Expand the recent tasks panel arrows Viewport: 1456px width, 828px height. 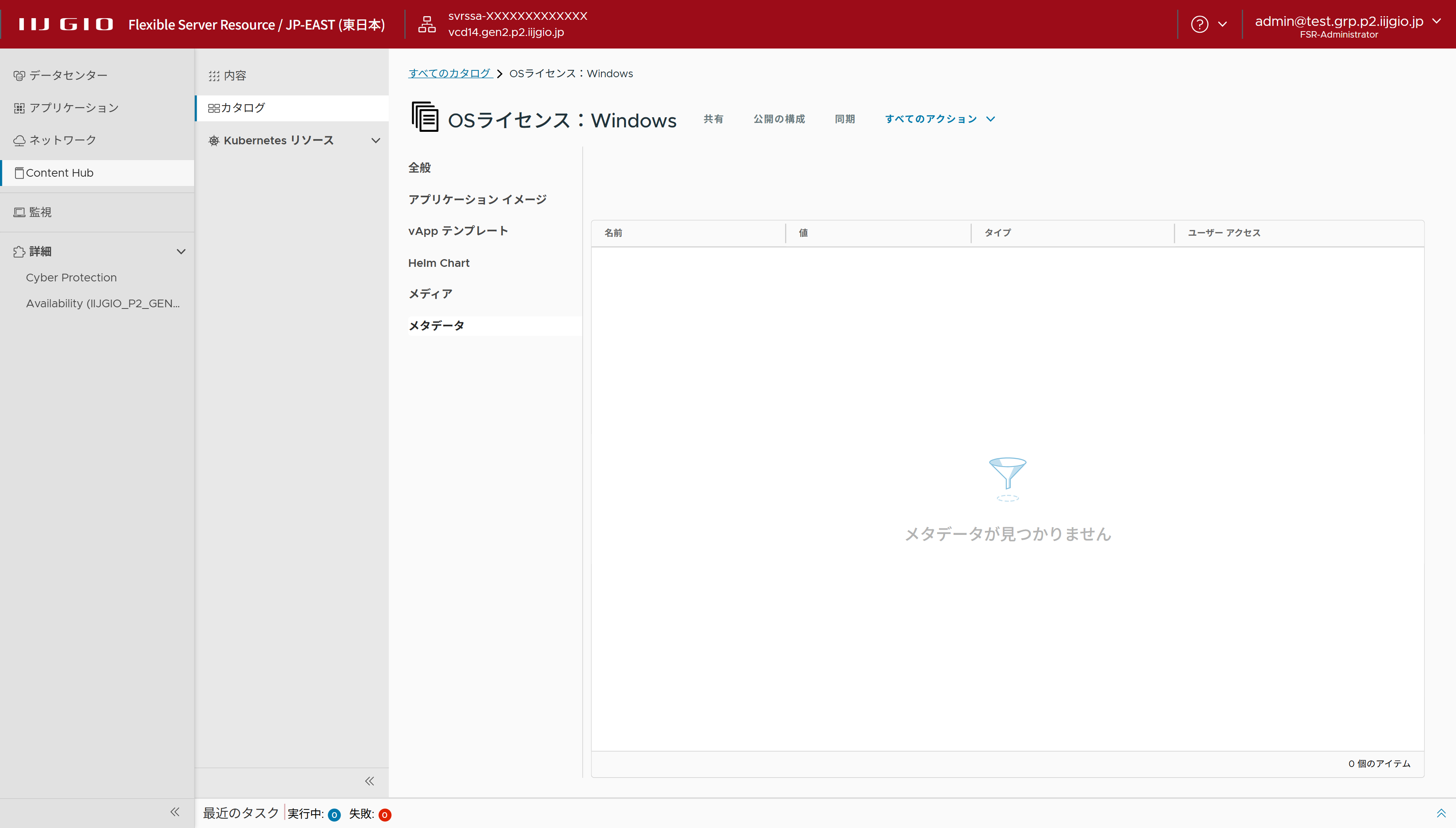click(x=1441, y=813)
